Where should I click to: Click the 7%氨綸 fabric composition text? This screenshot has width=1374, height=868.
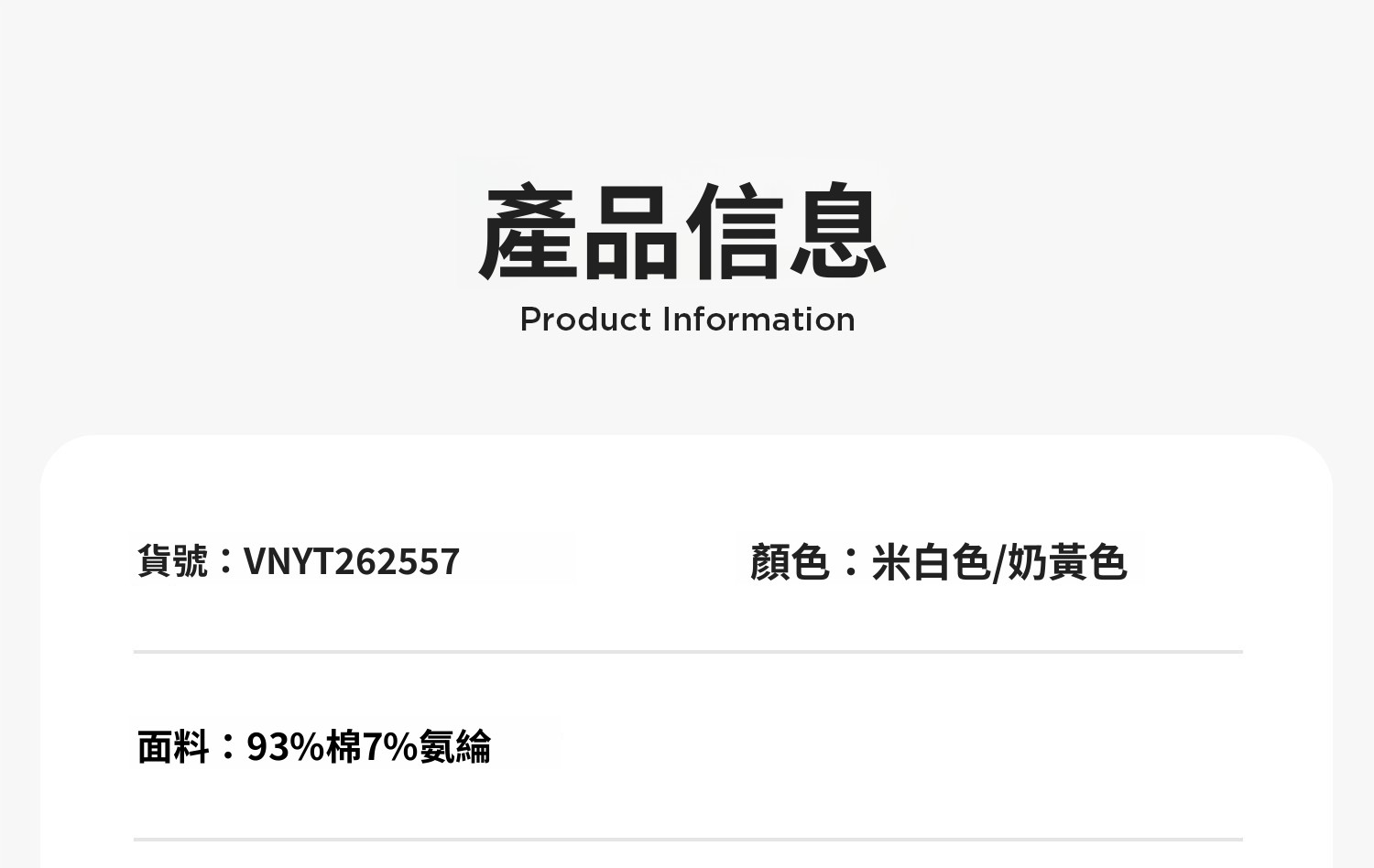tap(427, 746)
